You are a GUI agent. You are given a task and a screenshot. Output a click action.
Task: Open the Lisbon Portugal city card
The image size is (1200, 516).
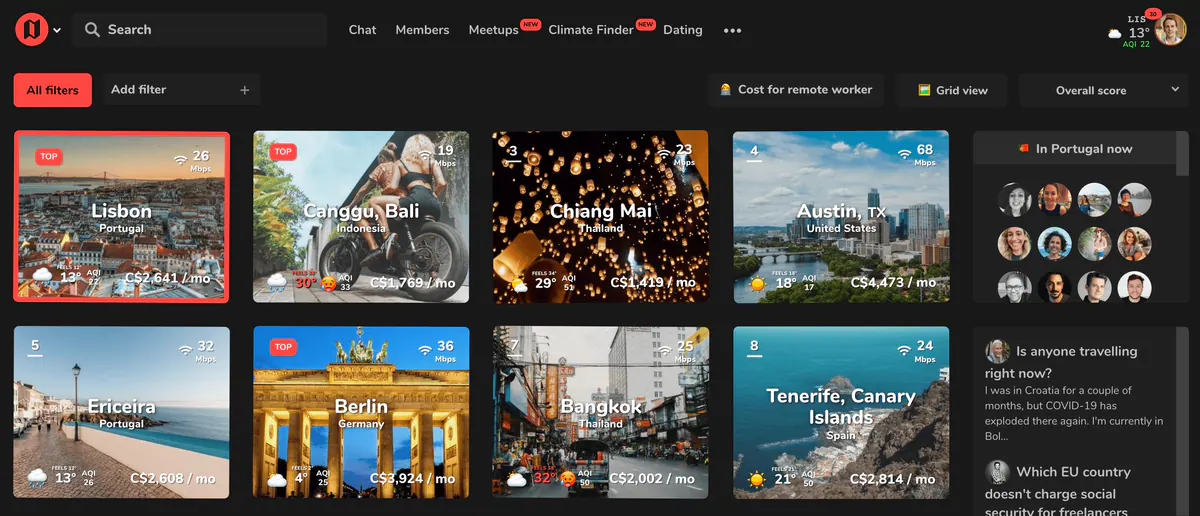click(122, 217)
